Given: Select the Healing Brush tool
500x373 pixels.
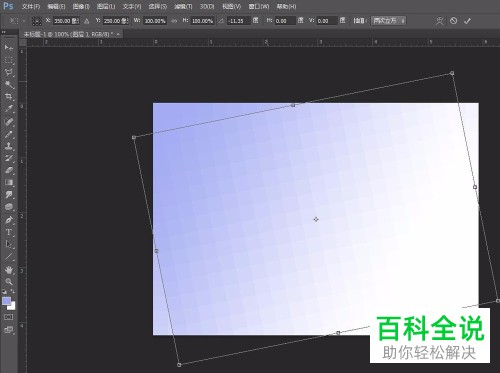Looking at the screenshot, I should (x=9, y=122).
